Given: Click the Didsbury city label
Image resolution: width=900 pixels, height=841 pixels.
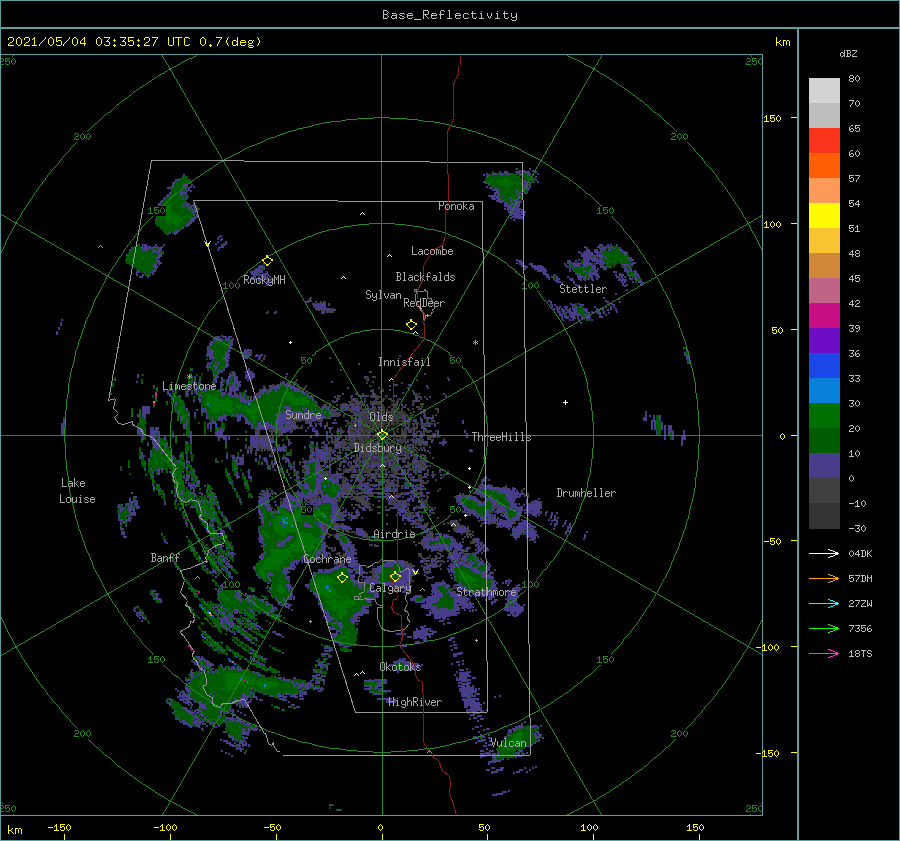Looking at the screenshot, I should pos(378,448).
